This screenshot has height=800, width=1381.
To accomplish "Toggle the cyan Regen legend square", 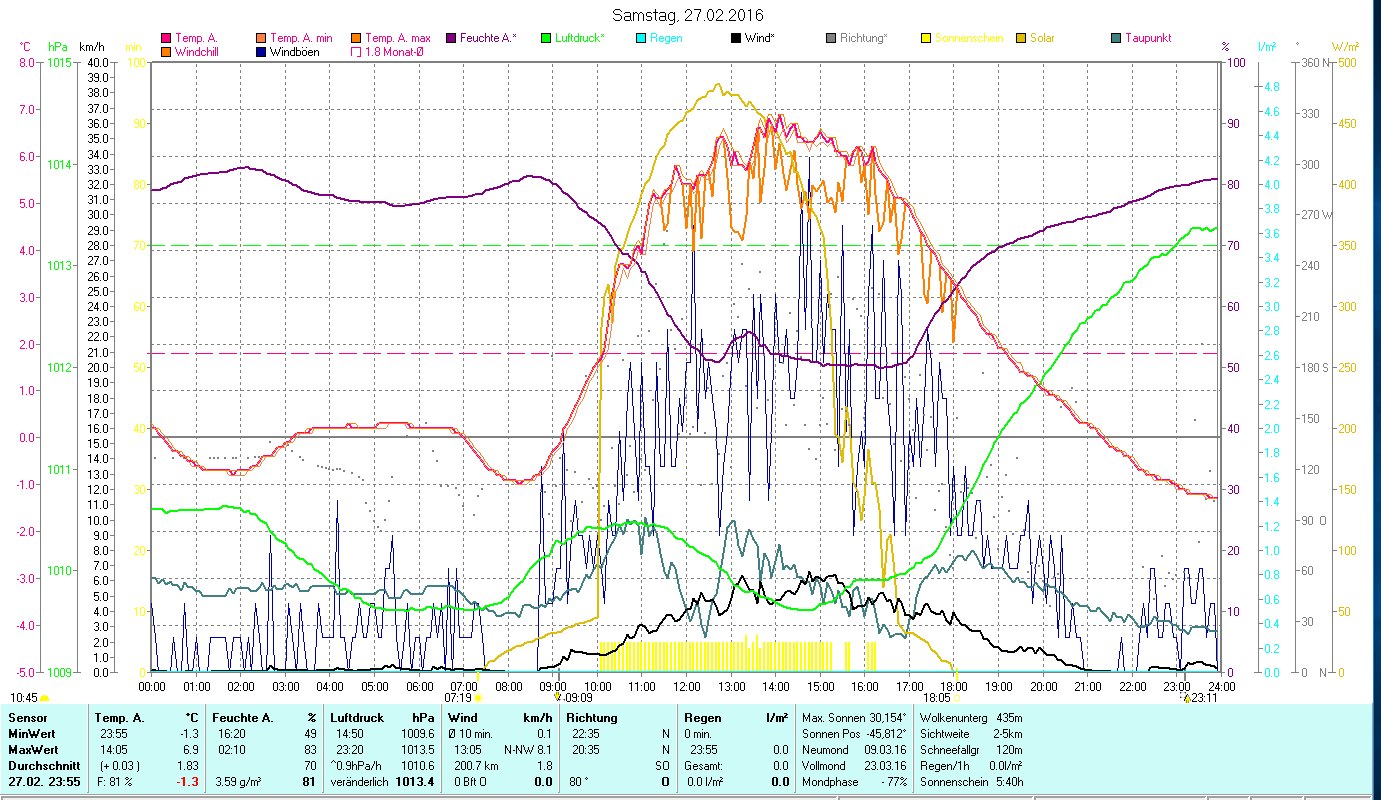I will point(641,39).
